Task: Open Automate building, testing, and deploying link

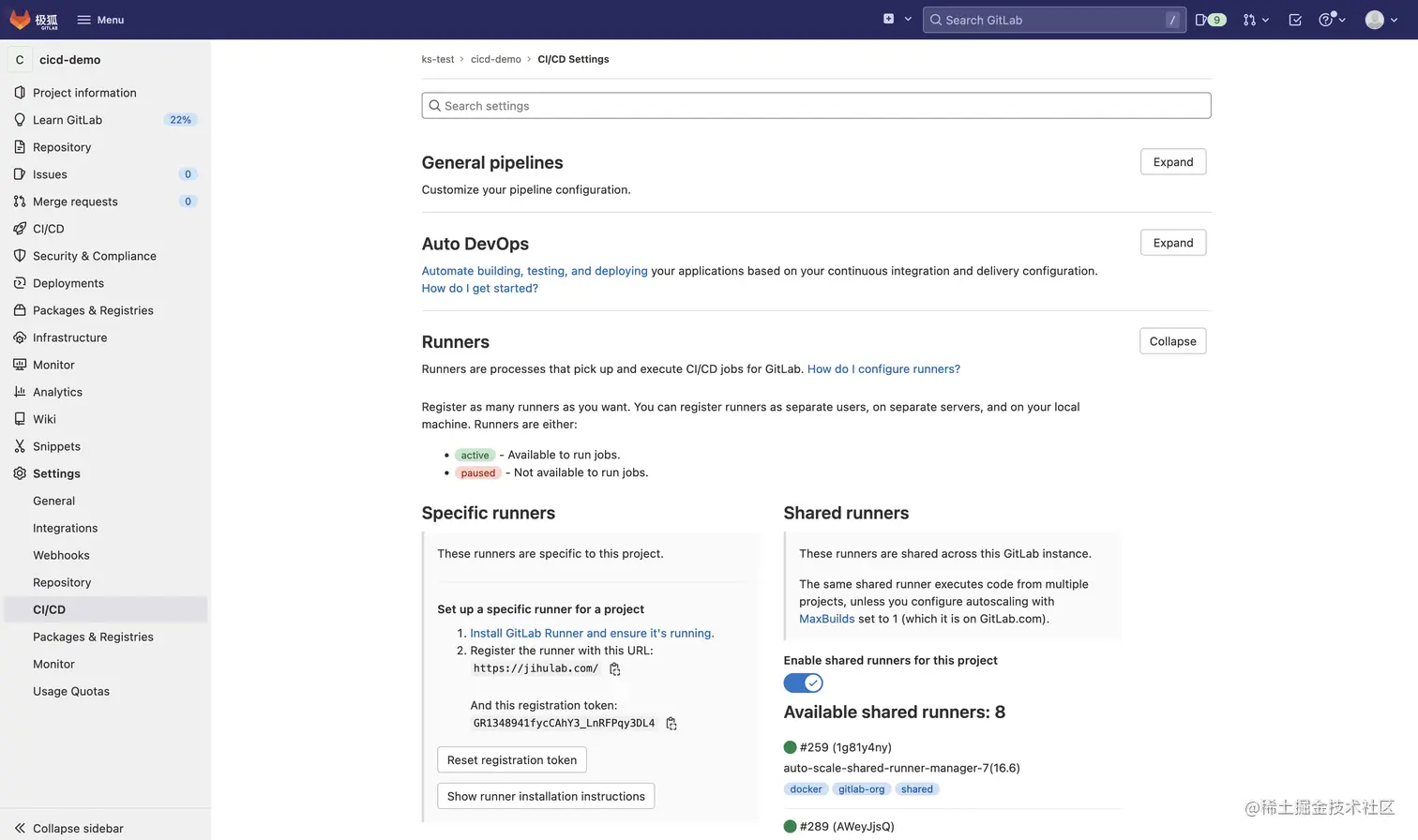Action: coord(535,271)
